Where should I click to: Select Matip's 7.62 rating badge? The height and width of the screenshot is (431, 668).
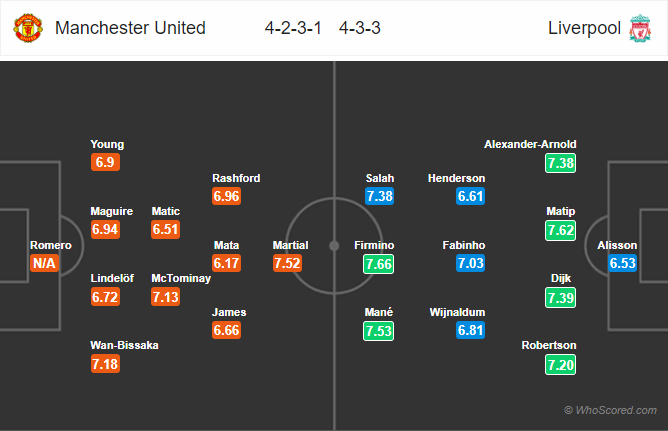(x=561, y=230)
